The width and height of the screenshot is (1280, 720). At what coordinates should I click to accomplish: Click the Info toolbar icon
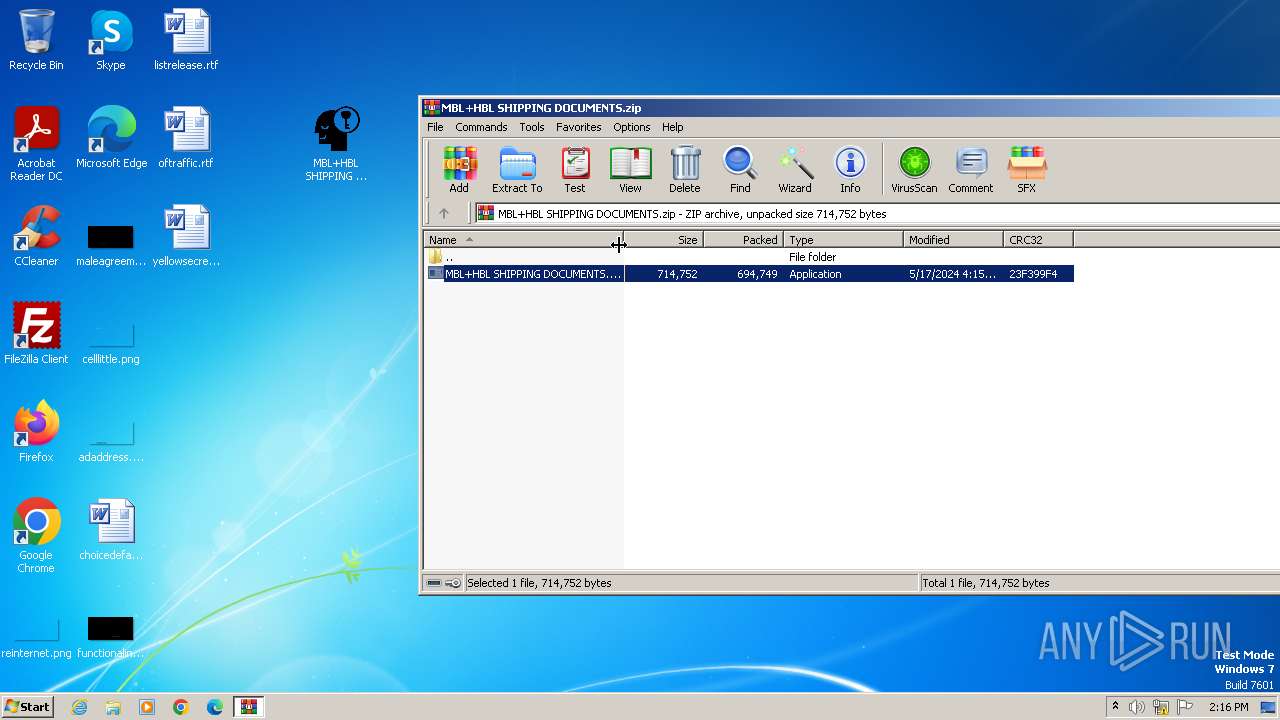850,169
